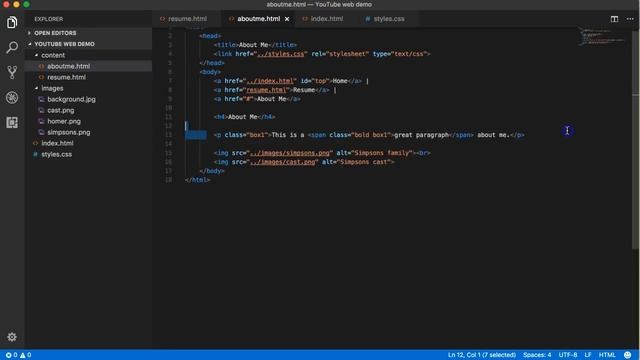Change indentation via Spaces: 4
Image resolution: width=640 pixels, height=360 pixels.
(537, 355)
